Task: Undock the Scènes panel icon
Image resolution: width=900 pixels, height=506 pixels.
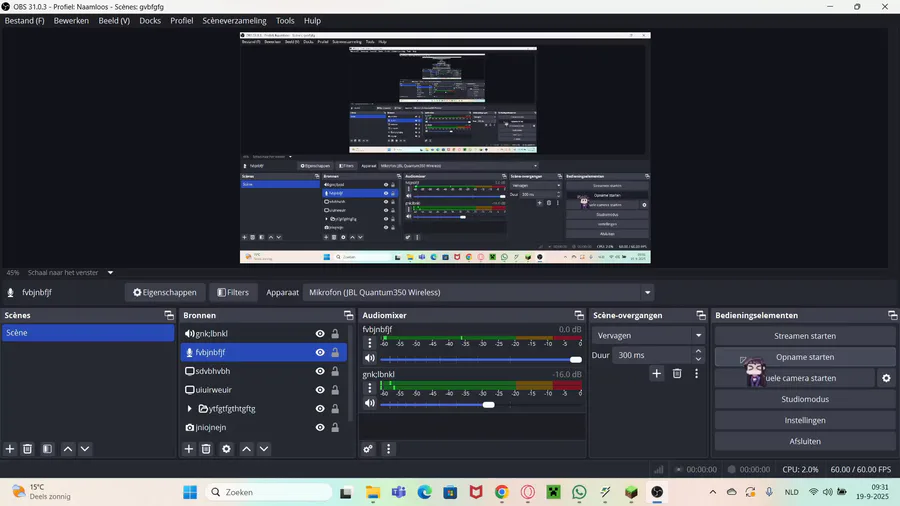Action: [169, 315]
